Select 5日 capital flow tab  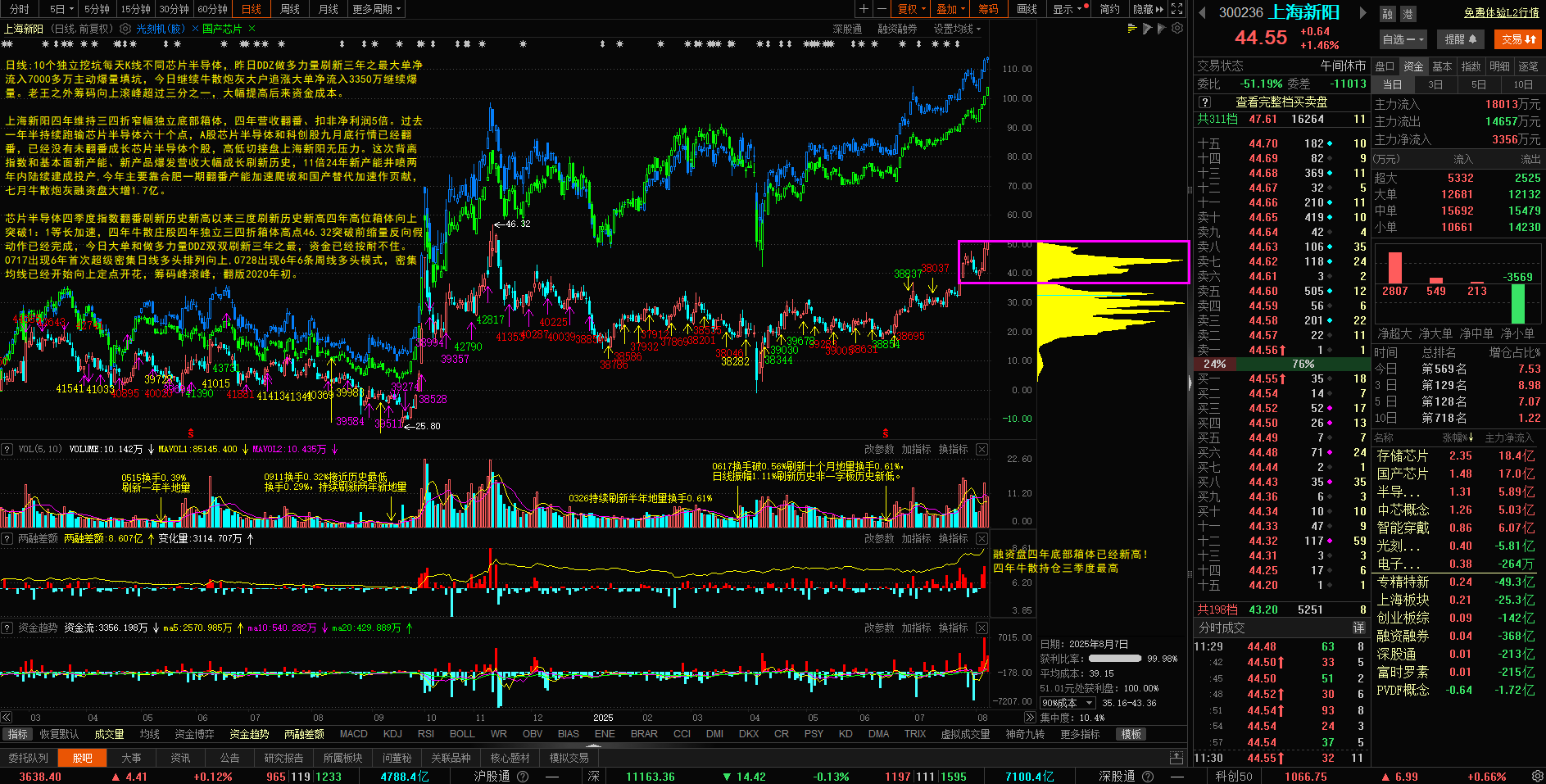(x=1479, y=84)
